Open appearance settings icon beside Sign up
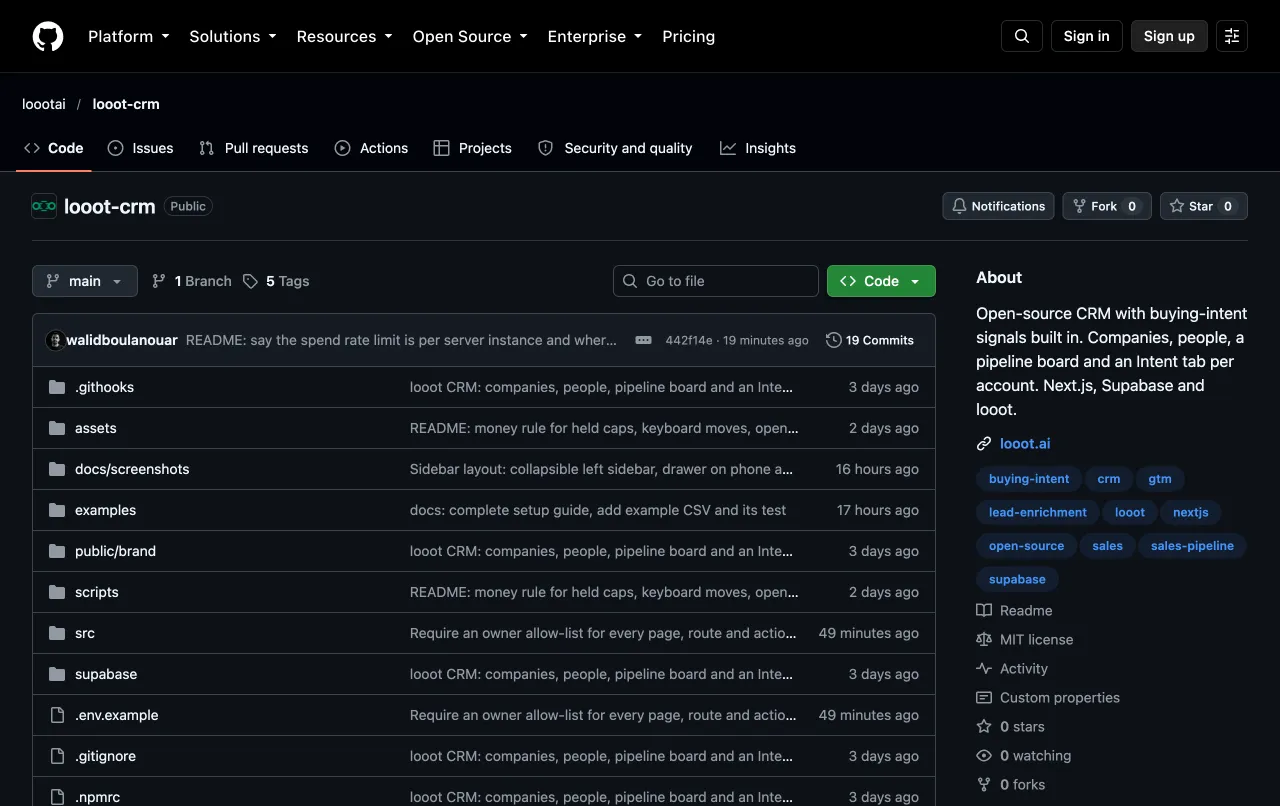Screen dimensions: 1280x806 click(1232, 36)
